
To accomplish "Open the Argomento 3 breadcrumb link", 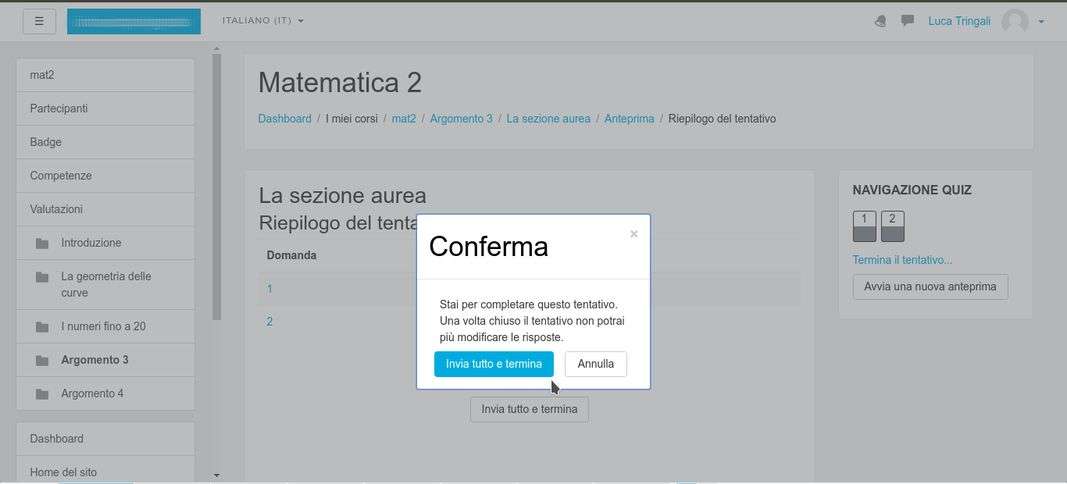I will [x=461, y=118].
